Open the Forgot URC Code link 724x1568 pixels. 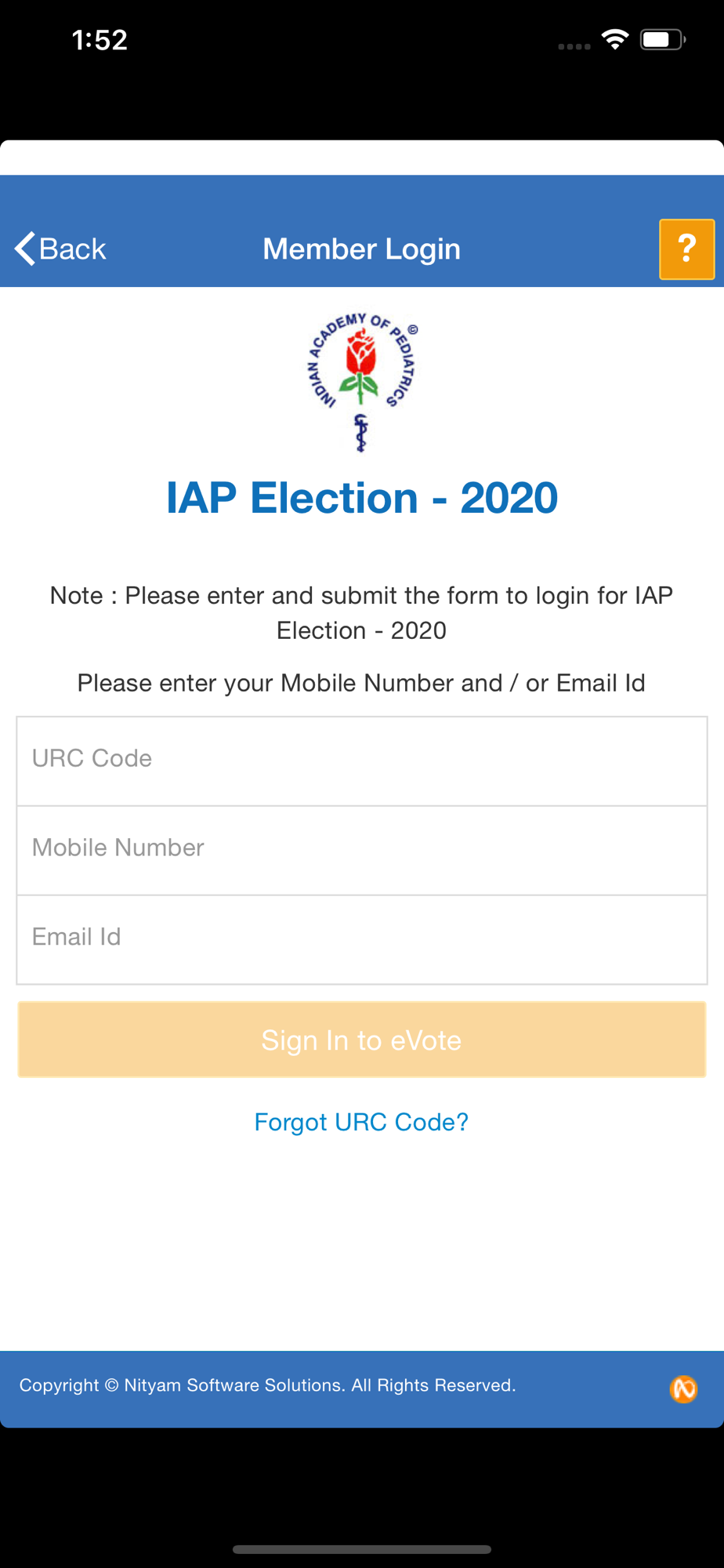(361, 1122)
